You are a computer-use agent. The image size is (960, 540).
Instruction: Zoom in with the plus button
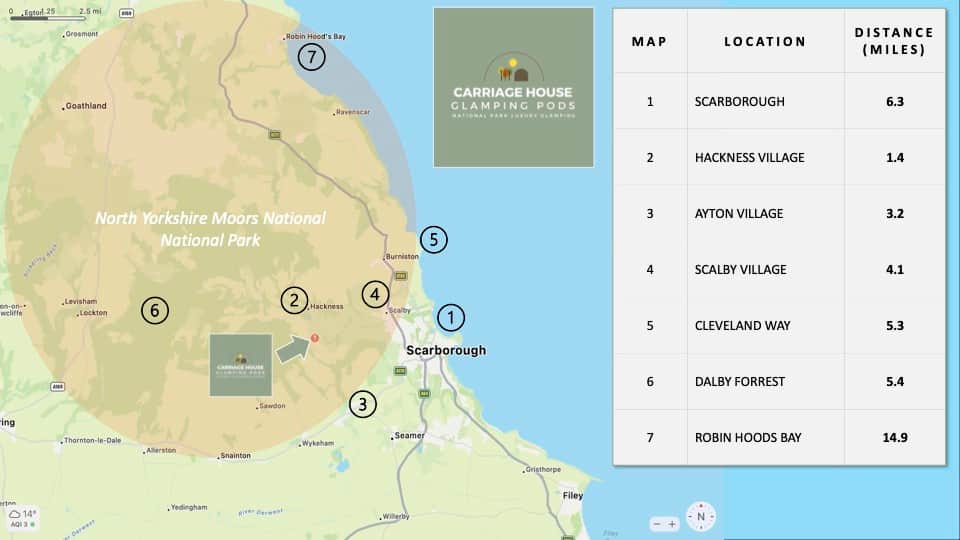[x=672, y=524]
